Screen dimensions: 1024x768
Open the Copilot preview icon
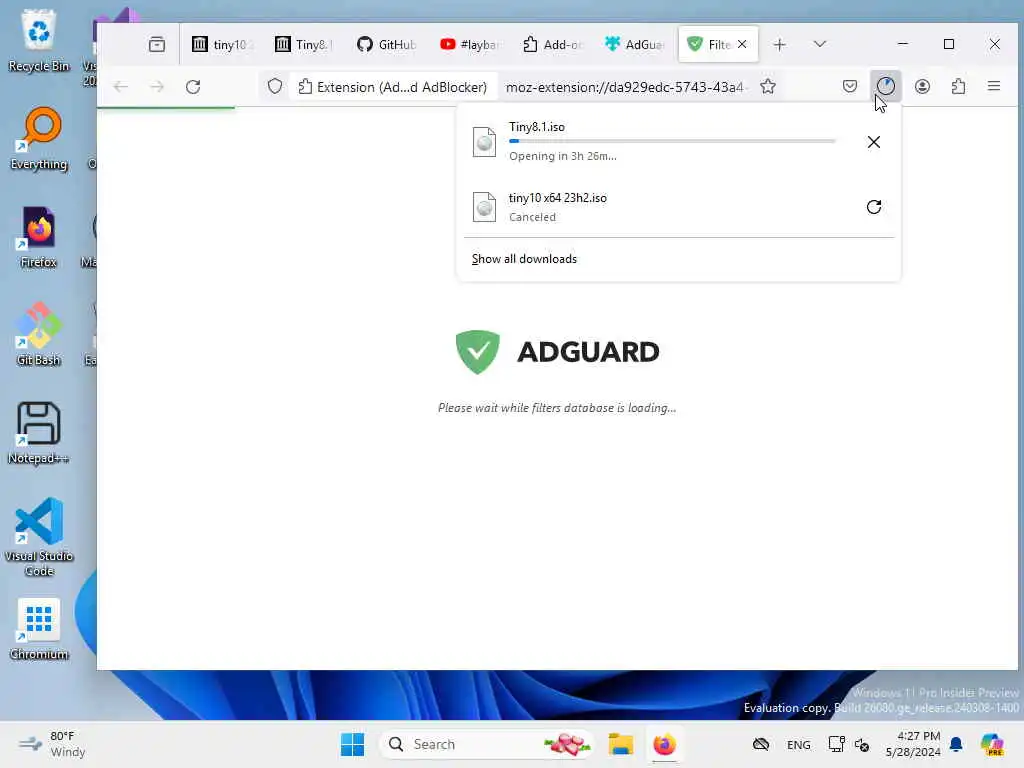992,744
